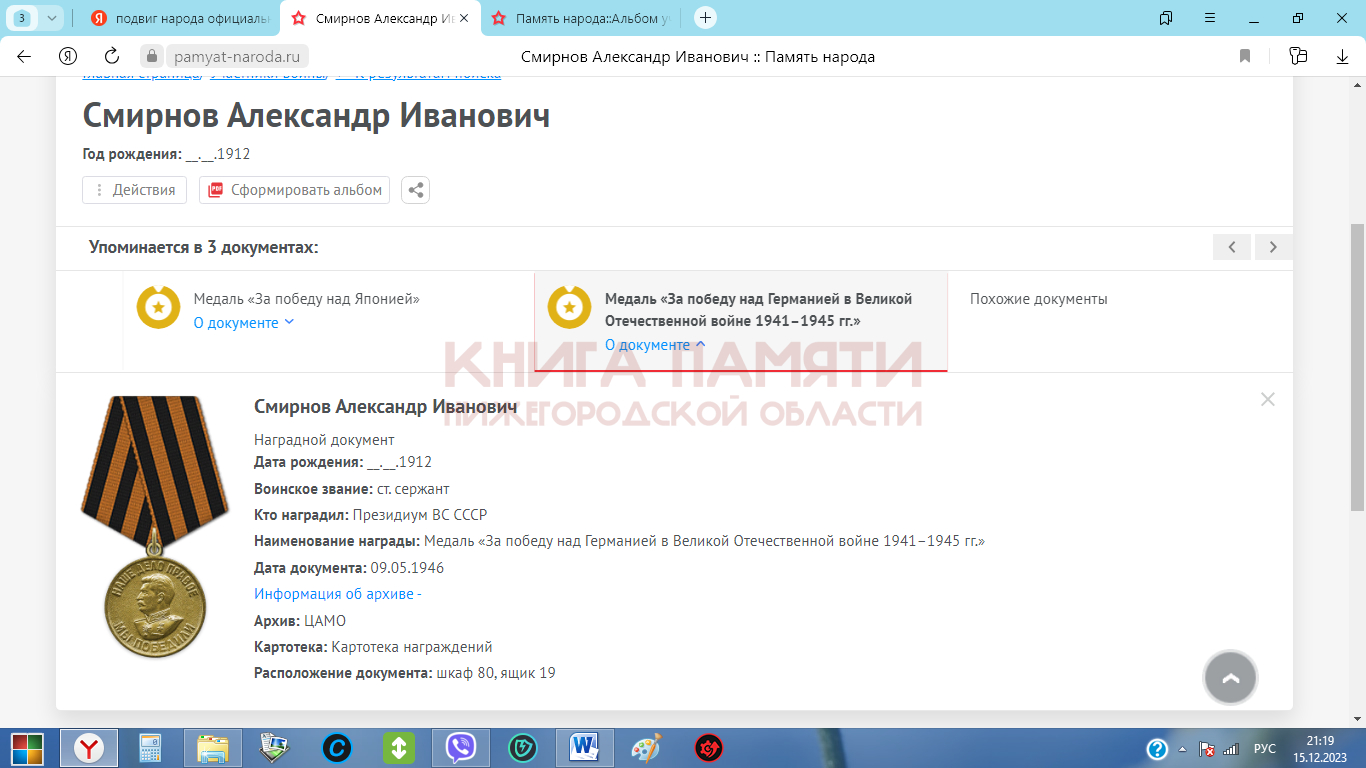Open the Действия actions dropdown
This screenshot has width=1366, height=768.
click(x=135, y=190)
